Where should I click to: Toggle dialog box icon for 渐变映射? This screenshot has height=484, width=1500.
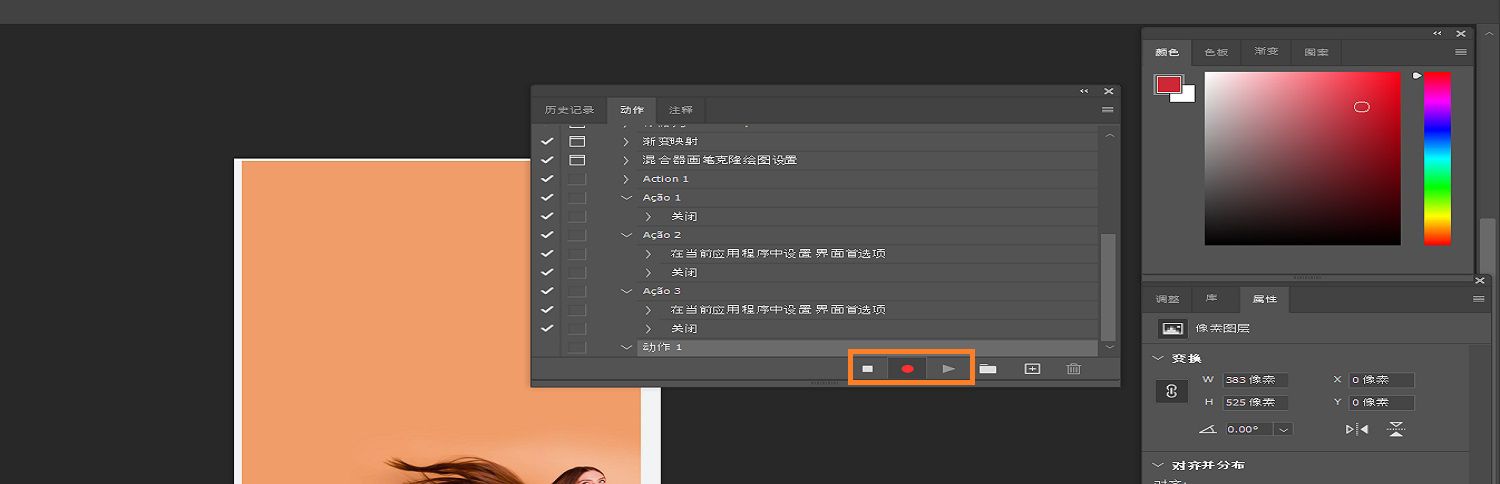click(x=577, y=141)
